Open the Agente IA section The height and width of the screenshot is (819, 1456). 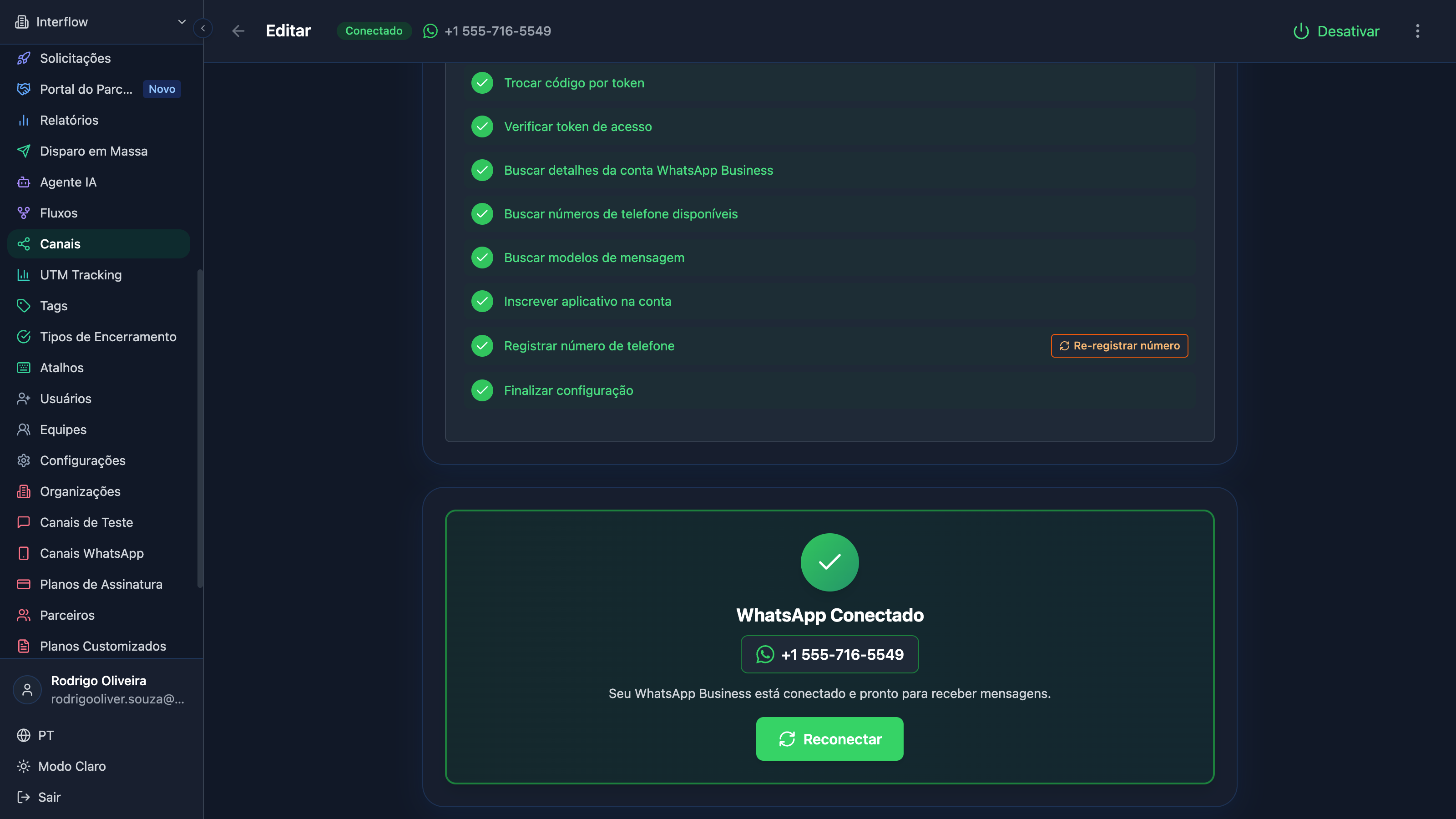99,182
